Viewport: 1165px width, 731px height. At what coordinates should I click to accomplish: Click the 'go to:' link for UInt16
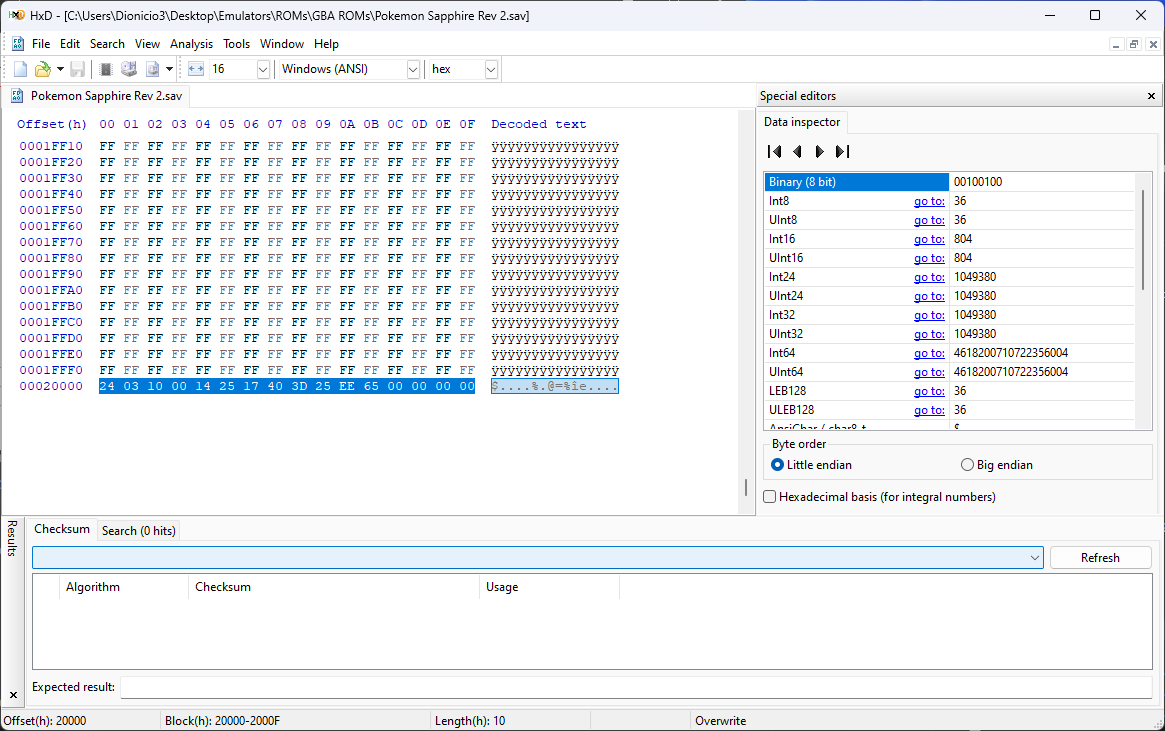pyautogui.click(x=929, y=259)
